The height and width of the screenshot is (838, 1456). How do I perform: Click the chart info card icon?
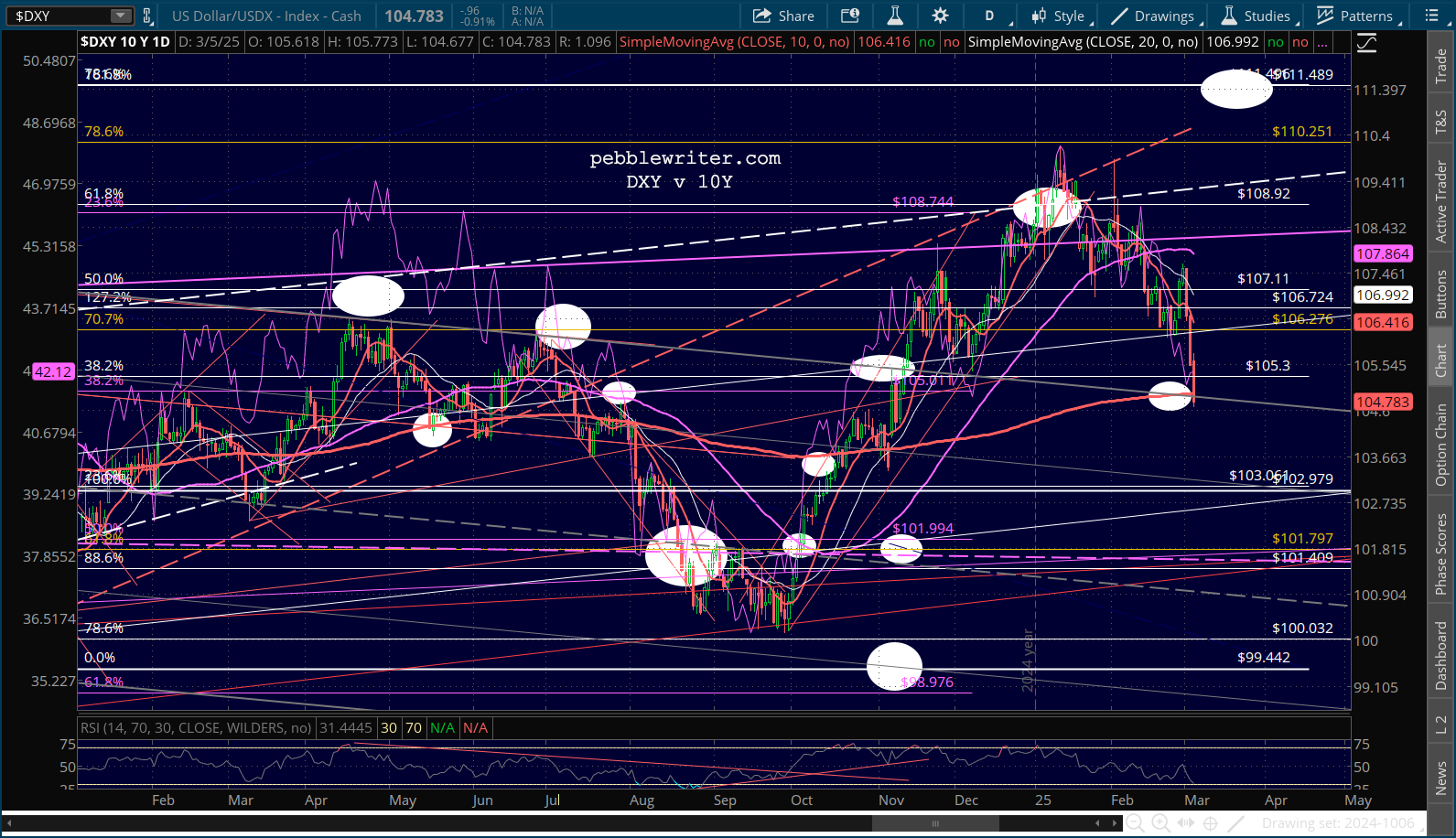pyautogui.click(x=850, y=16)
